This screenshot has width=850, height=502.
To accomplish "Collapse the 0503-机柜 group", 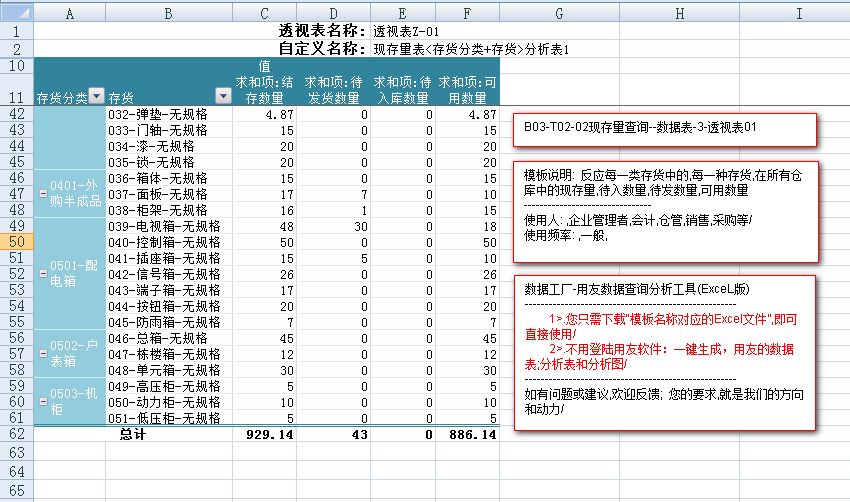I will (42, 394).
